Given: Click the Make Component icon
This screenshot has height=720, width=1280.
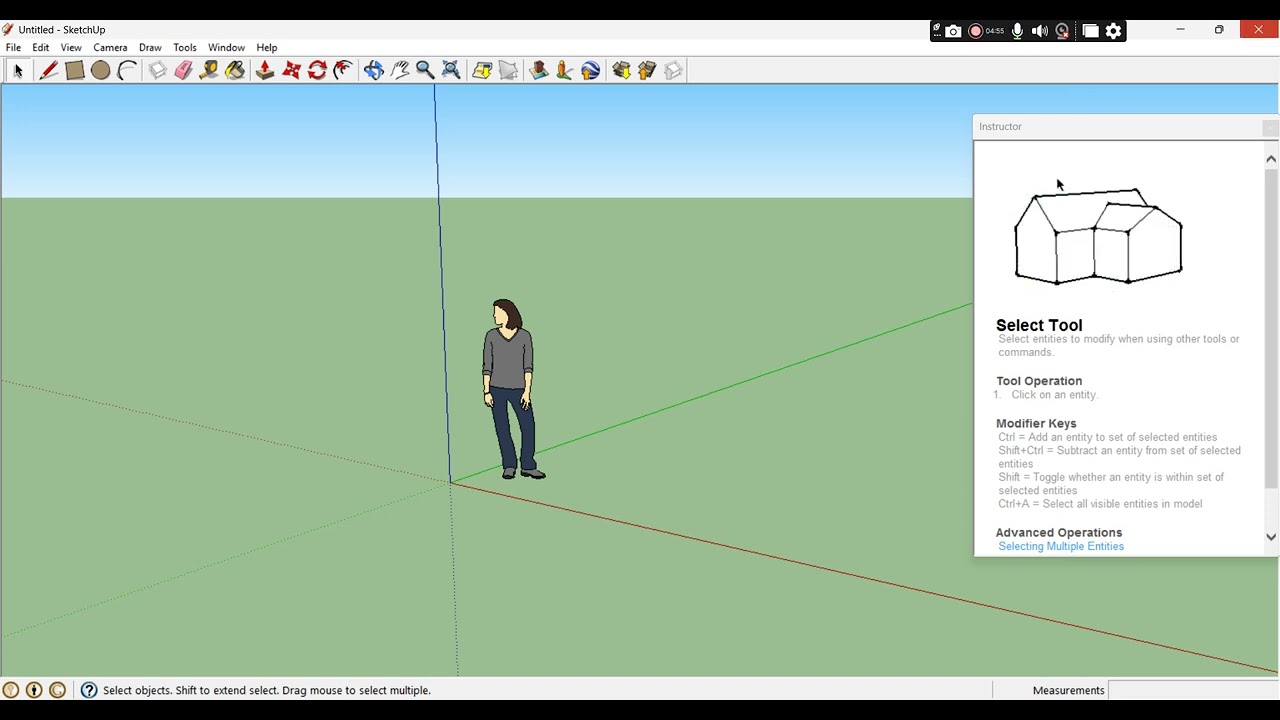Looking at the screenshot, I should pyautogui.click(x=157, y=70).
